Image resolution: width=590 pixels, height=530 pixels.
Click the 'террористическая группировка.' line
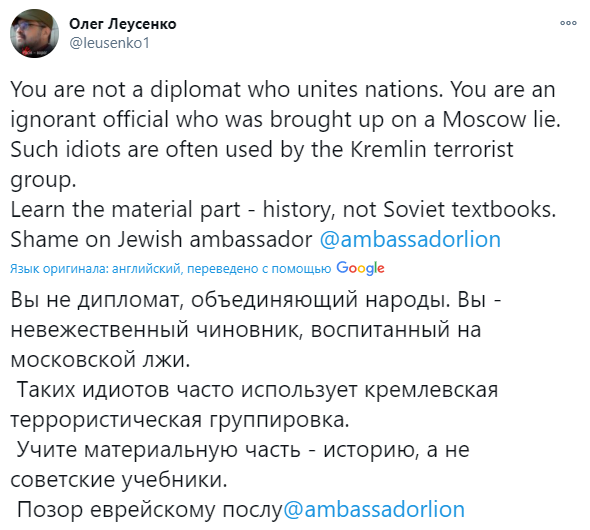tap(180, 420)
